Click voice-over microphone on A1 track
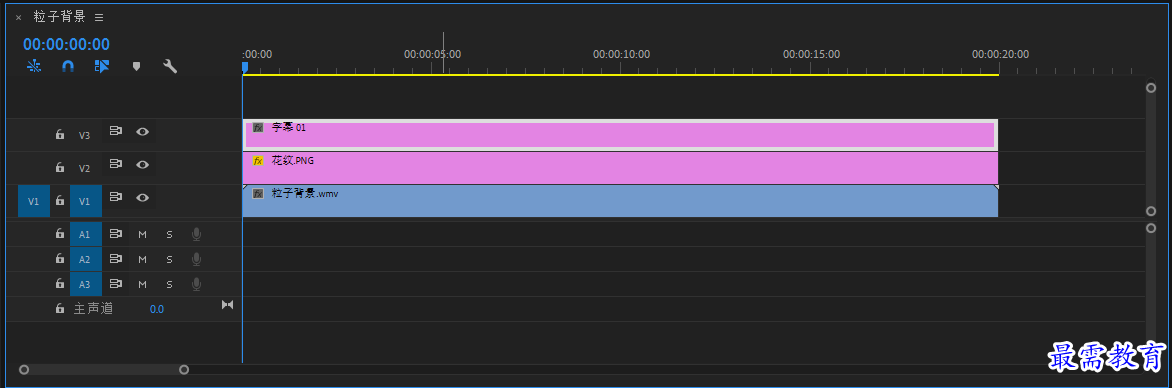Viewport: 1172px width, 388px height. click(x=197, y=234)
